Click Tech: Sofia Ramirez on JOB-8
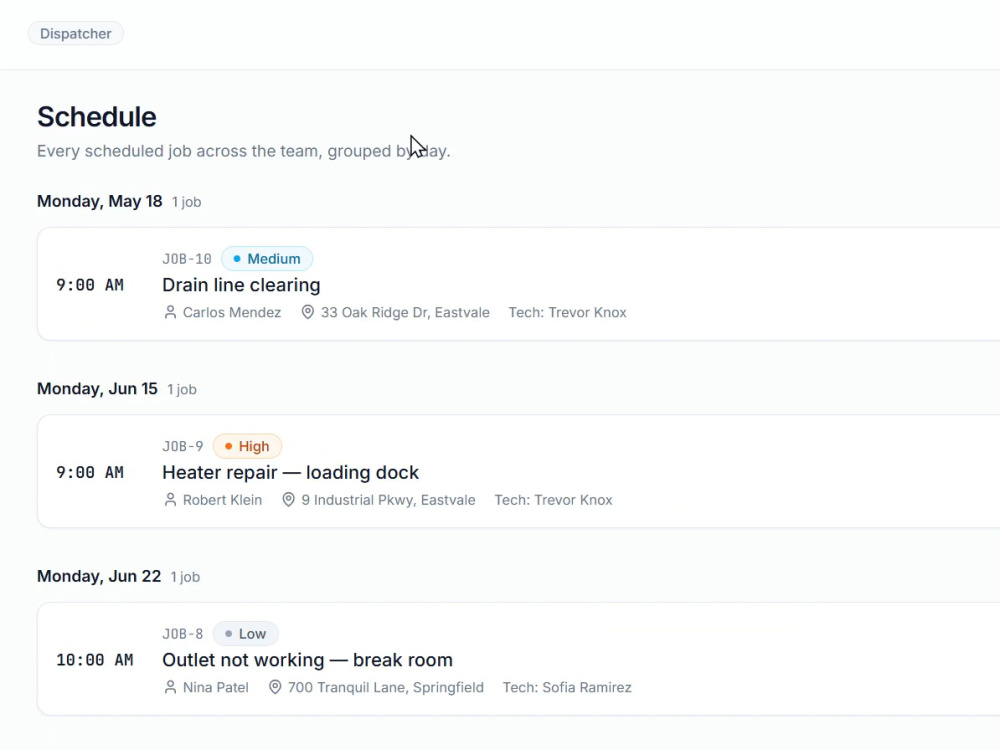This screenshot has height=750, width=1000. coord(567,688)
